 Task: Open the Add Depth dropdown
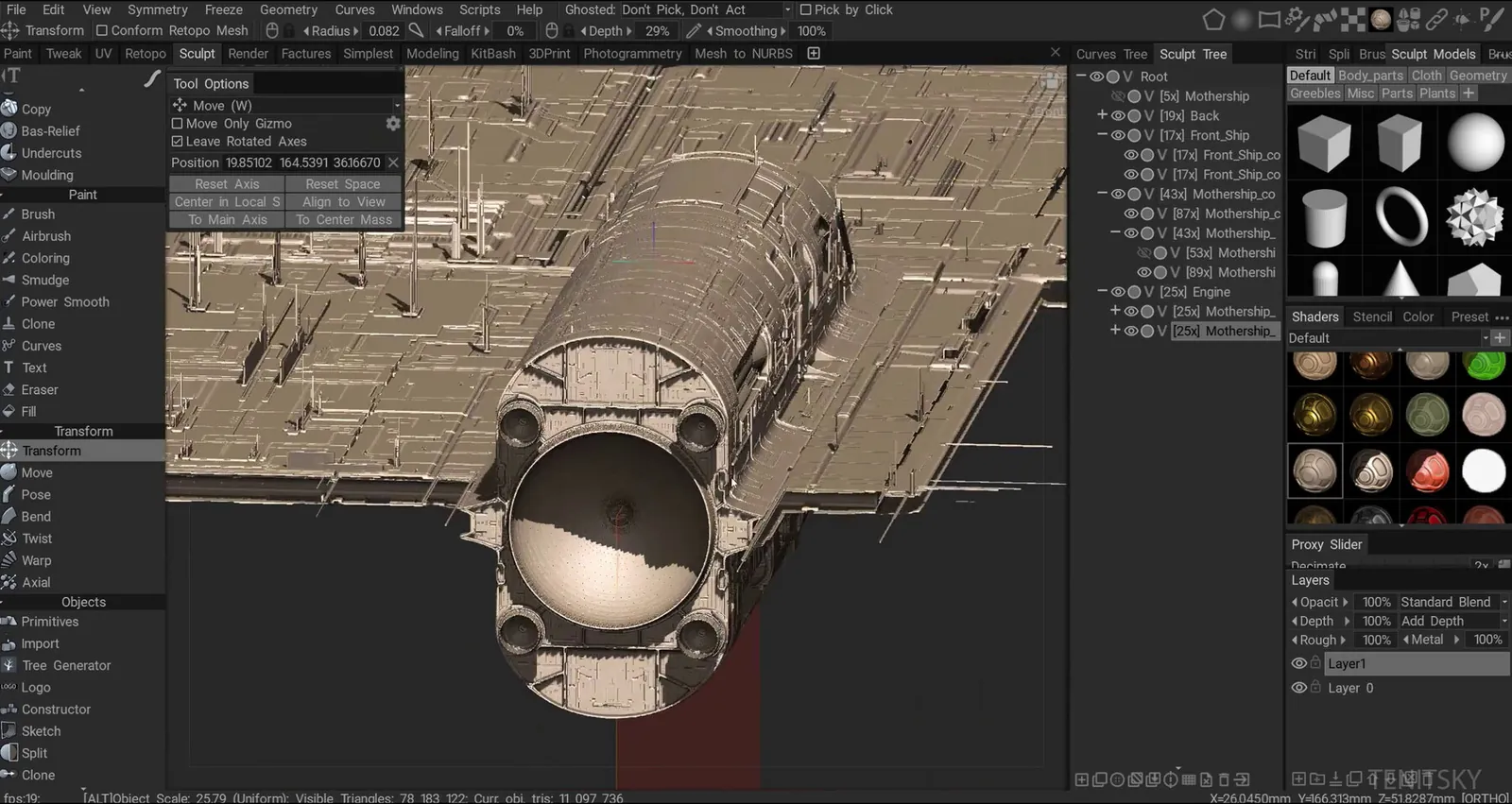[1453, 621]
